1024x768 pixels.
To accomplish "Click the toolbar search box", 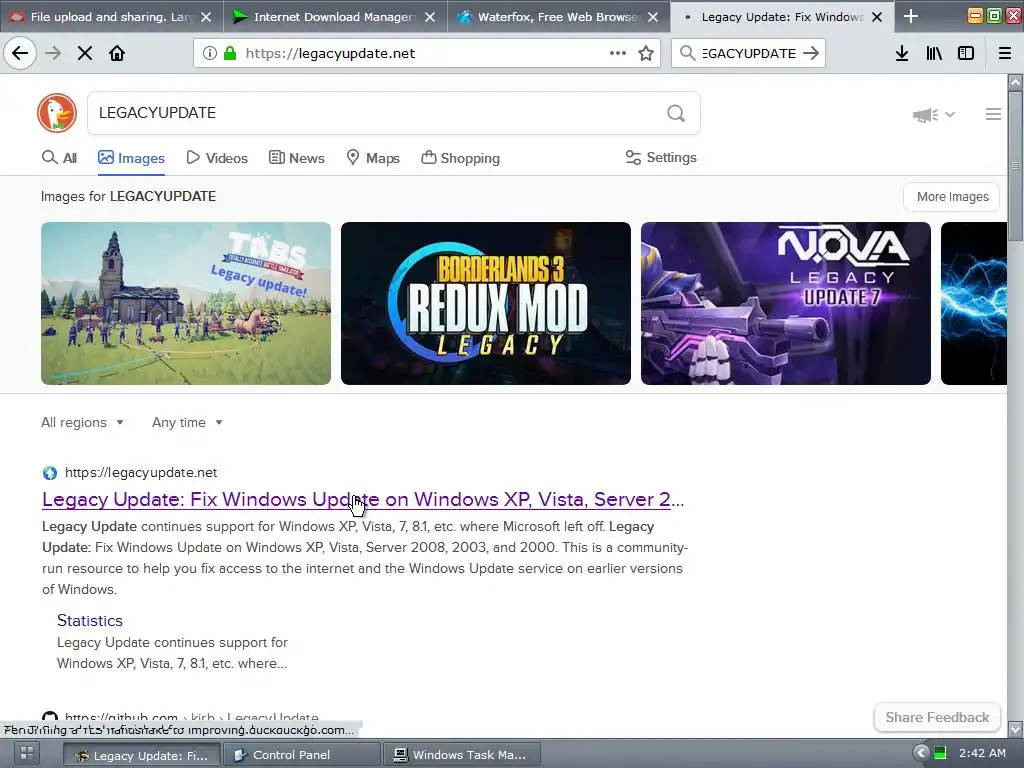I will (748, 53).
